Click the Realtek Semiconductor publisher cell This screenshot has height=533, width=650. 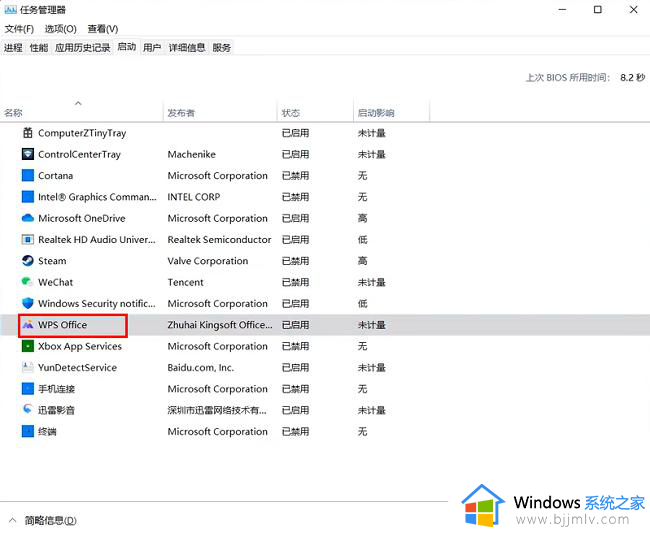(x=219, y=240)
